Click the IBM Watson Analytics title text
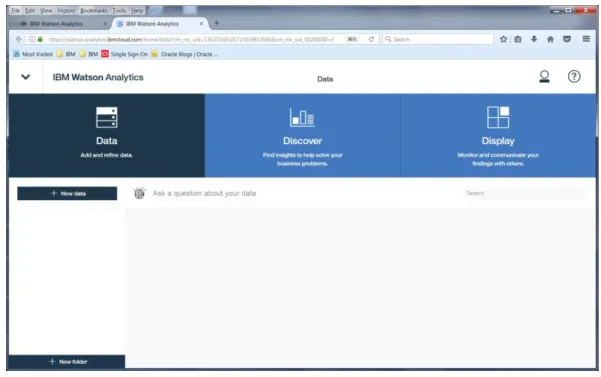Screen dimensions: 601x377 98,77
